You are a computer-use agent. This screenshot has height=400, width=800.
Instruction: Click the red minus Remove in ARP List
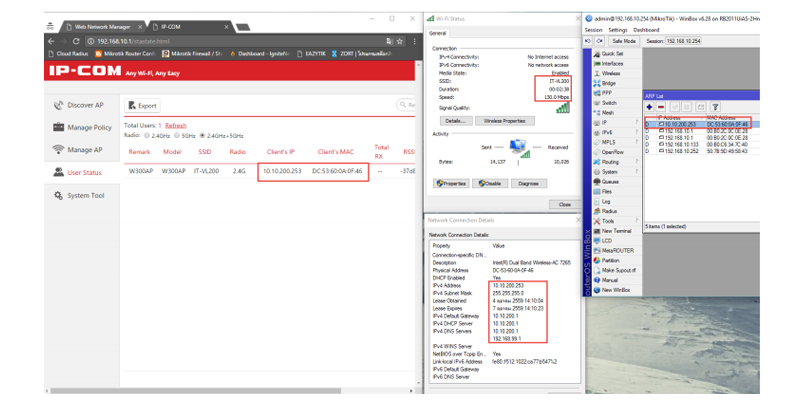tap(661, 107)
